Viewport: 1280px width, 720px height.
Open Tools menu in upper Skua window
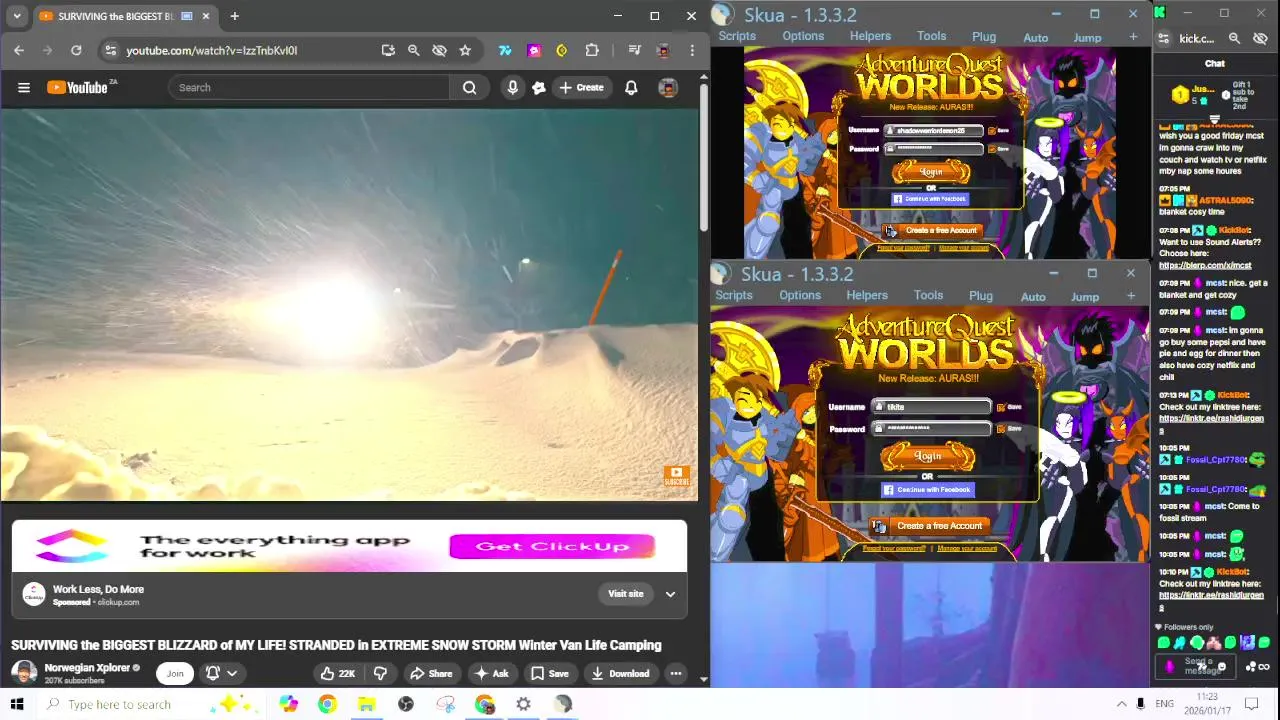pos(931,36)
